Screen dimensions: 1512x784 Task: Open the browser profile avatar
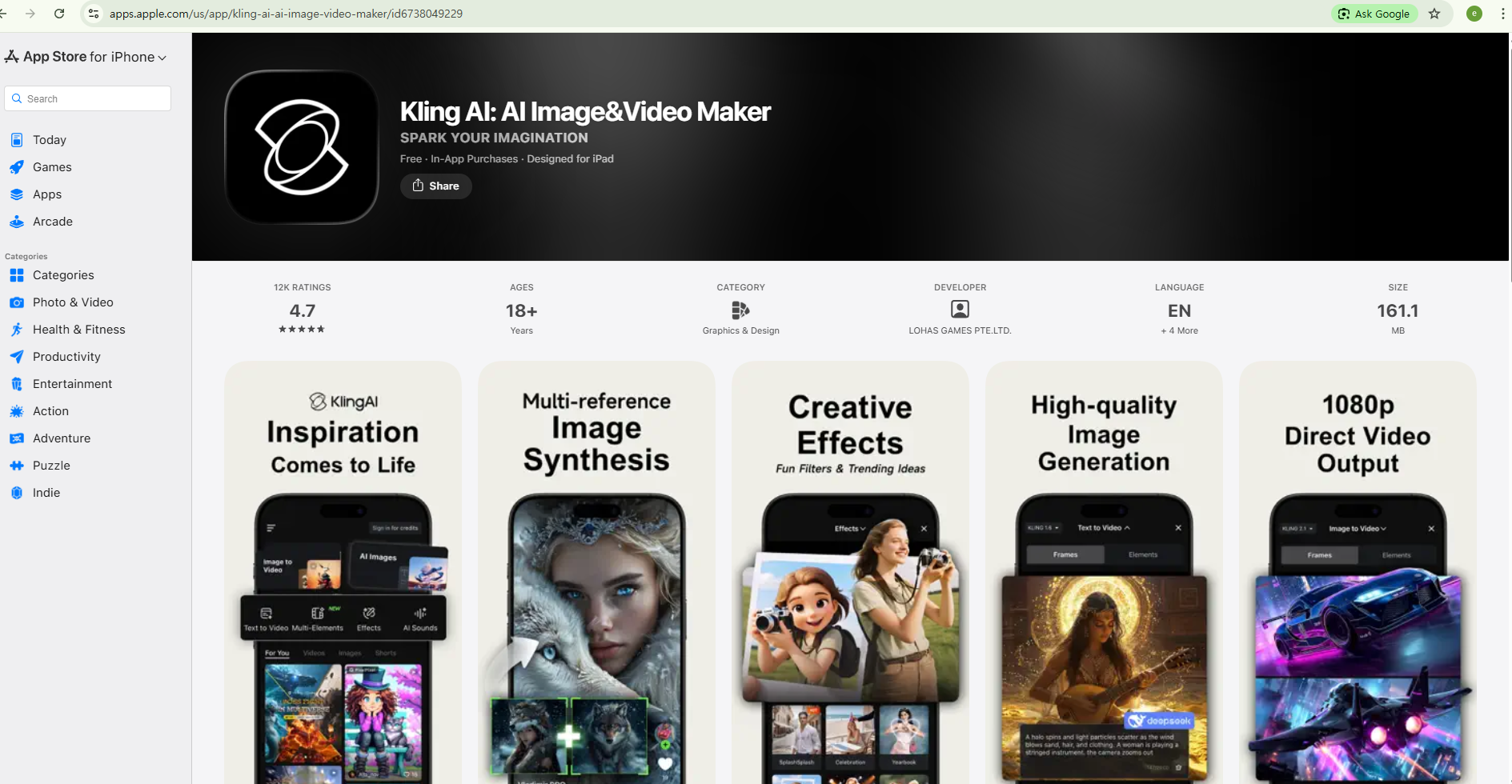point(1474,14)
